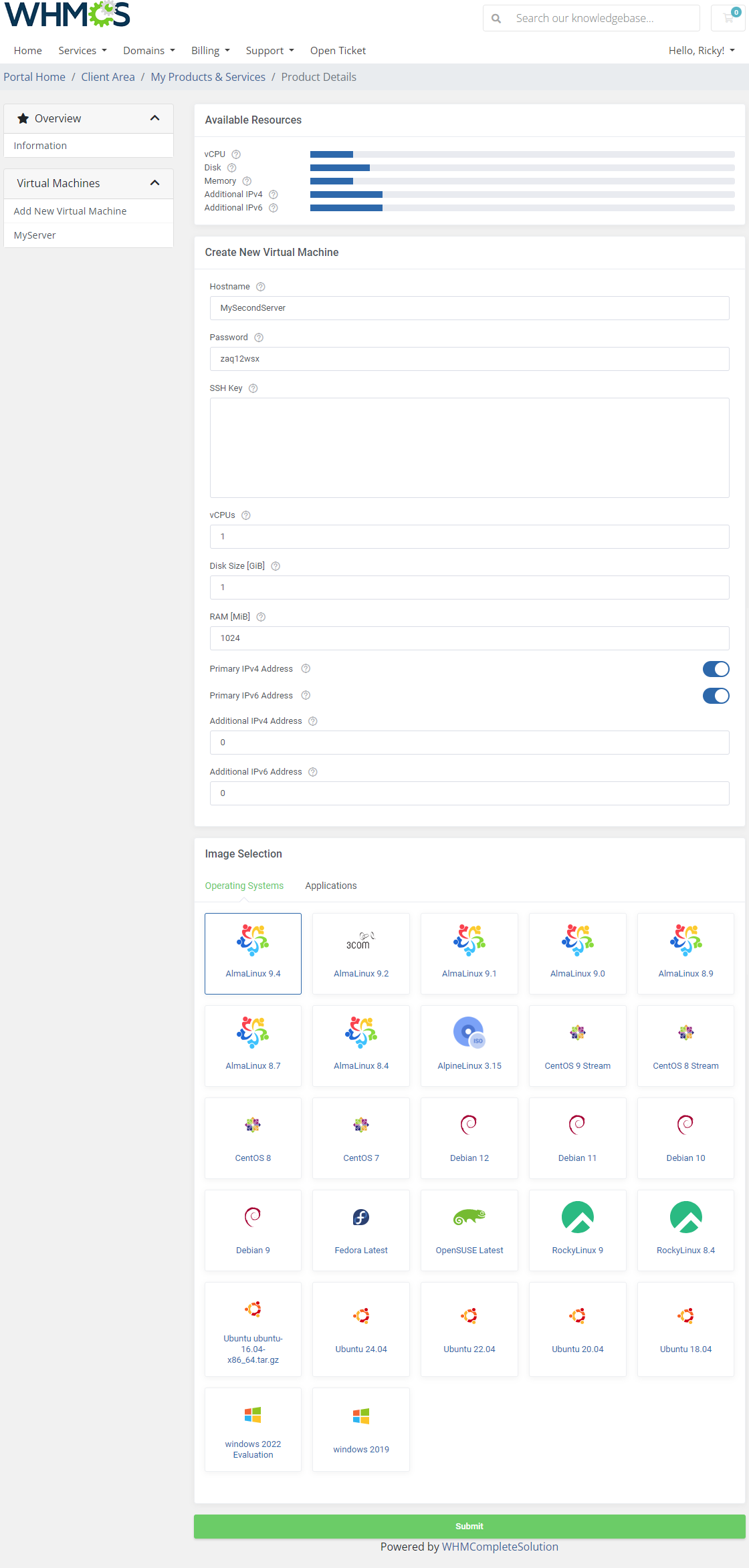Click the help icon next to Password
The width and height of the screenshot is (749, 1568).
tap(259, 338)
